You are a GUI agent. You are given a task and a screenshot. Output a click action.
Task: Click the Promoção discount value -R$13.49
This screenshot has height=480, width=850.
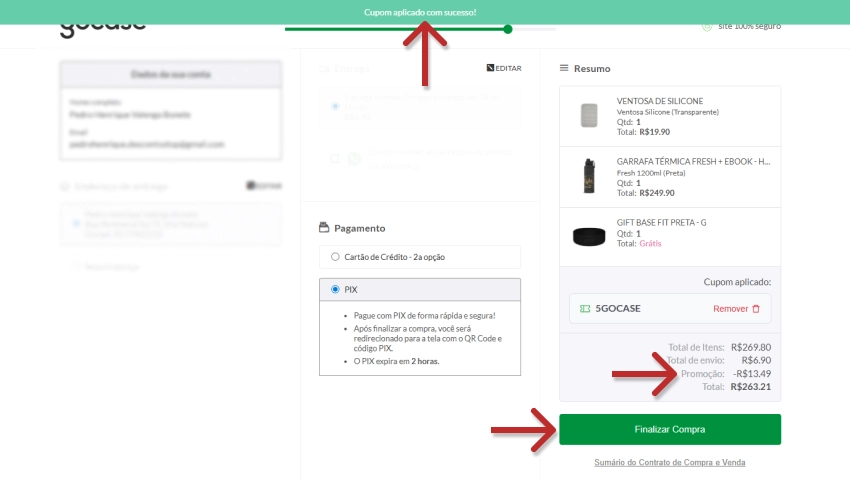(x=752, y=374)
